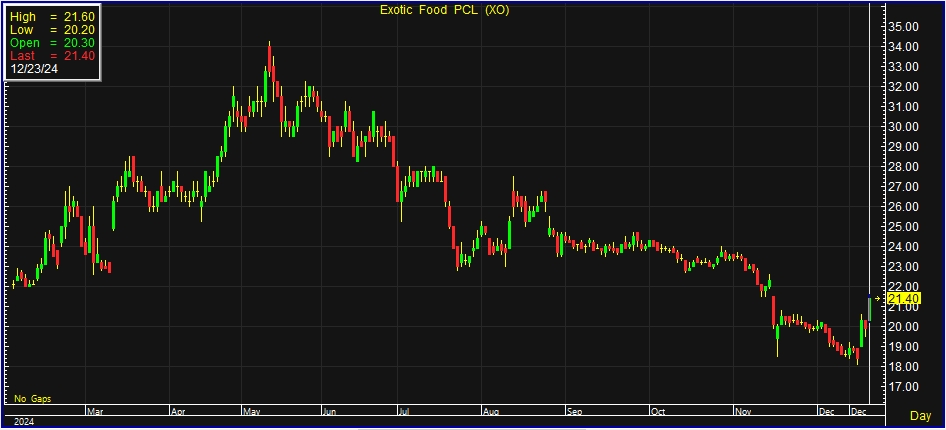The width and height of the screenshot is (946, 430).
Task: Click the No Gaps label
Action: [33, 398]
